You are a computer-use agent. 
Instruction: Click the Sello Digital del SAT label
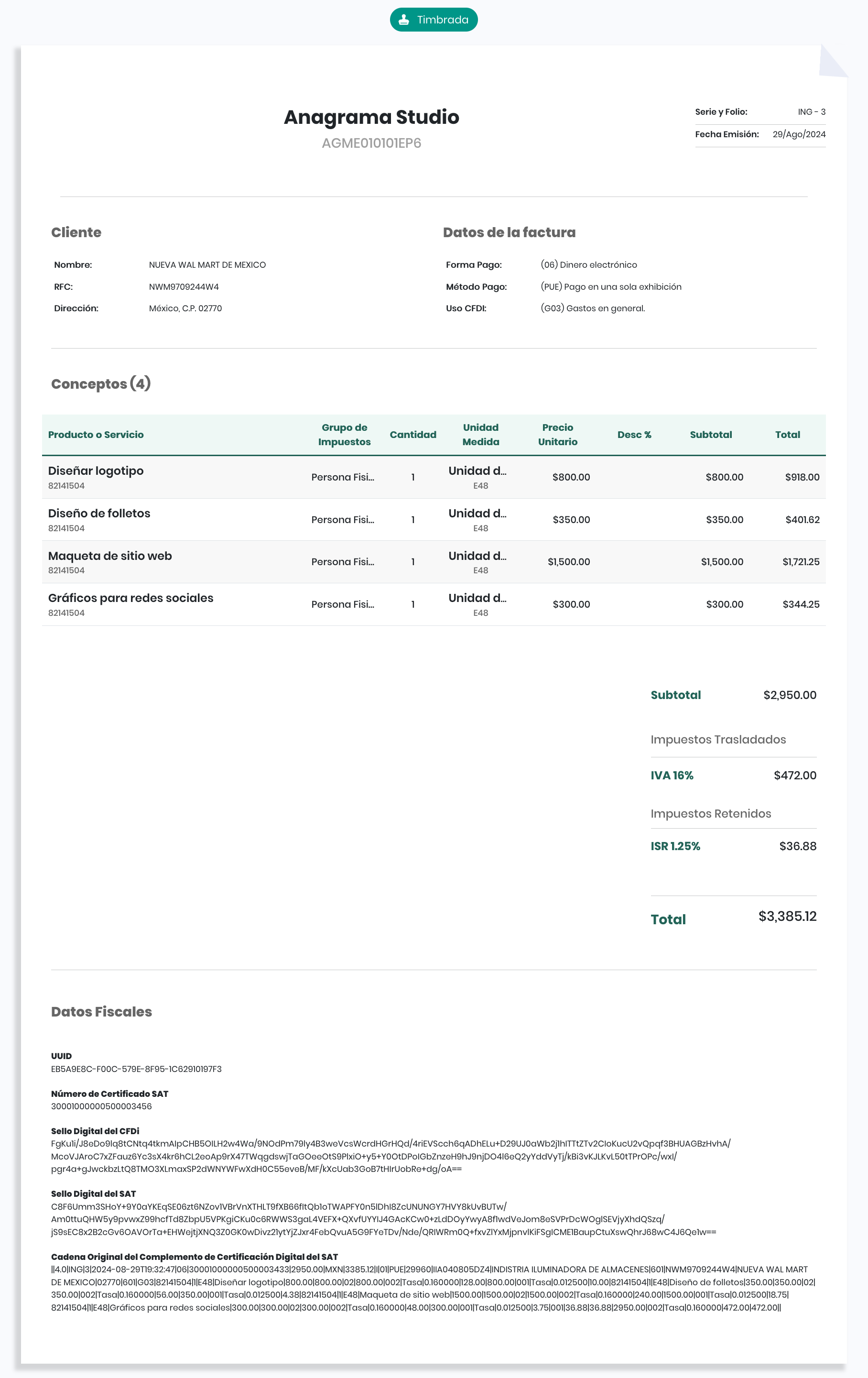[93, 1194]
